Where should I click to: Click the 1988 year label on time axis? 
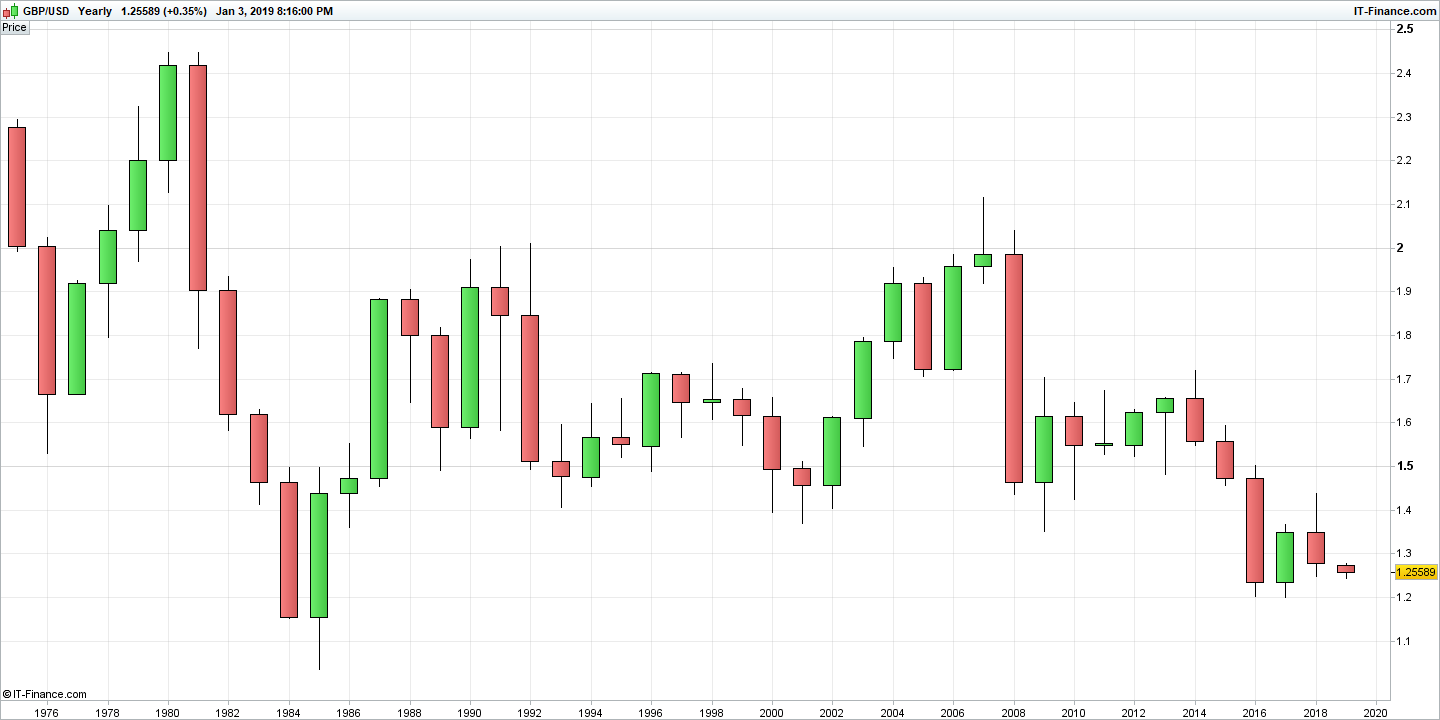409,713
